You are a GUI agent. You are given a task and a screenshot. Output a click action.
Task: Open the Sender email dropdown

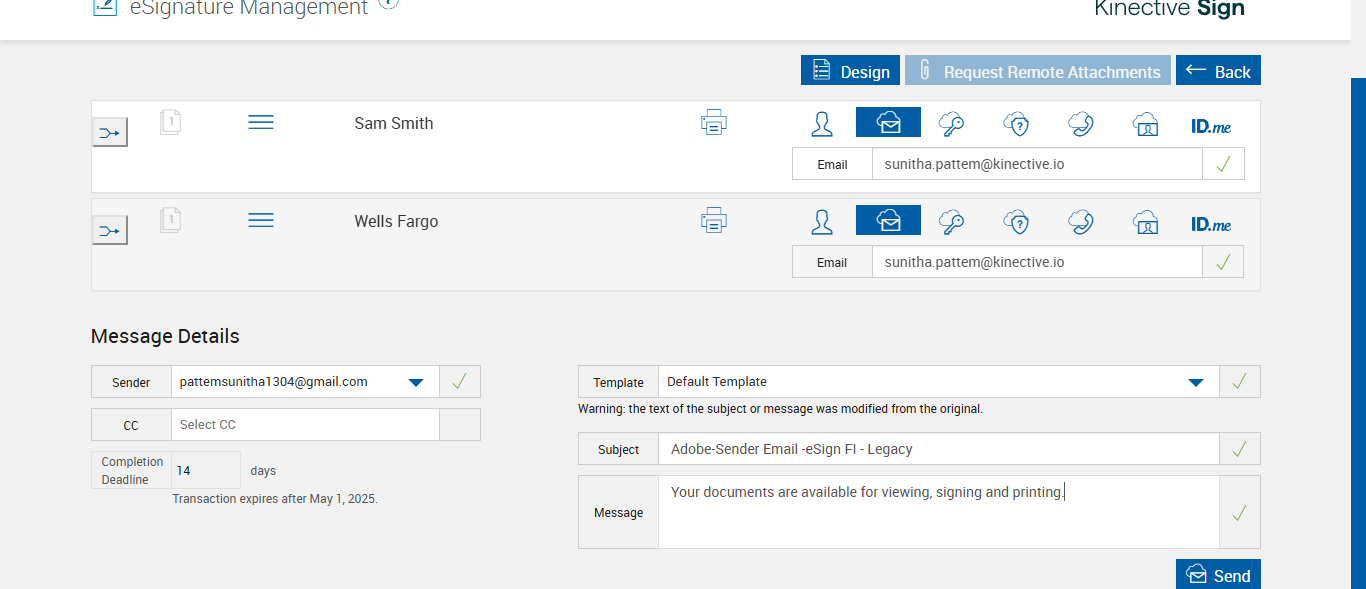tap(416, 382)
